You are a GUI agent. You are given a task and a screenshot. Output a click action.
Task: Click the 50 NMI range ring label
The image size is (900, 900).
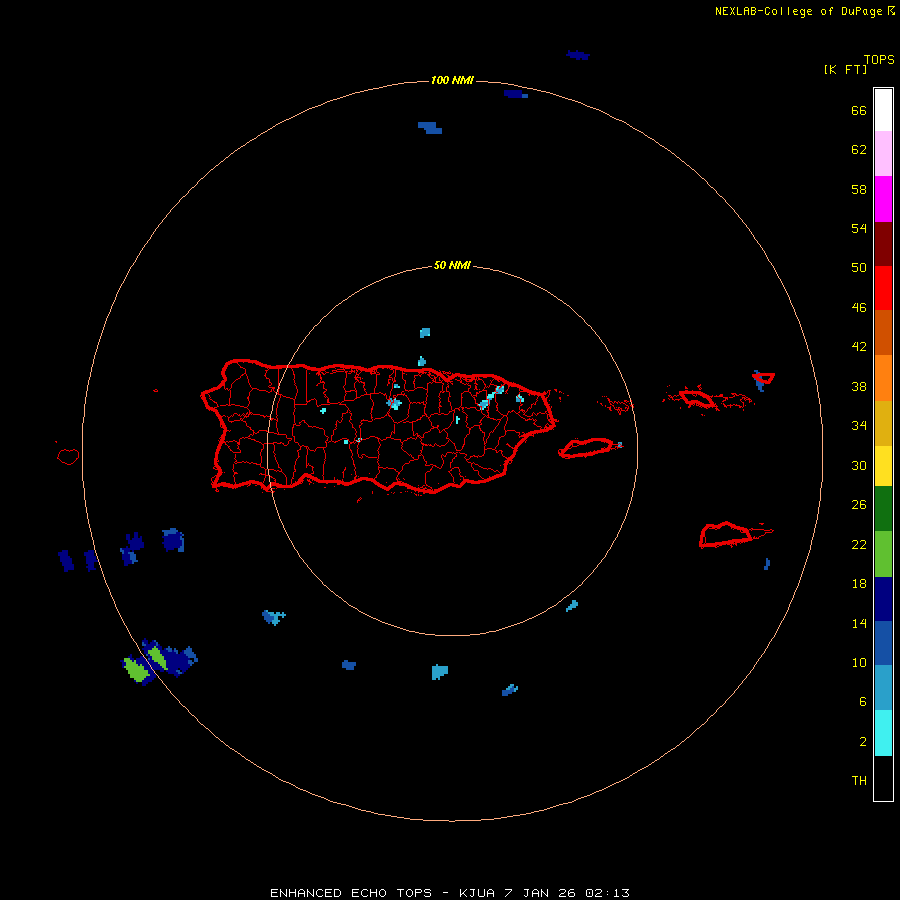coord(452,265)
